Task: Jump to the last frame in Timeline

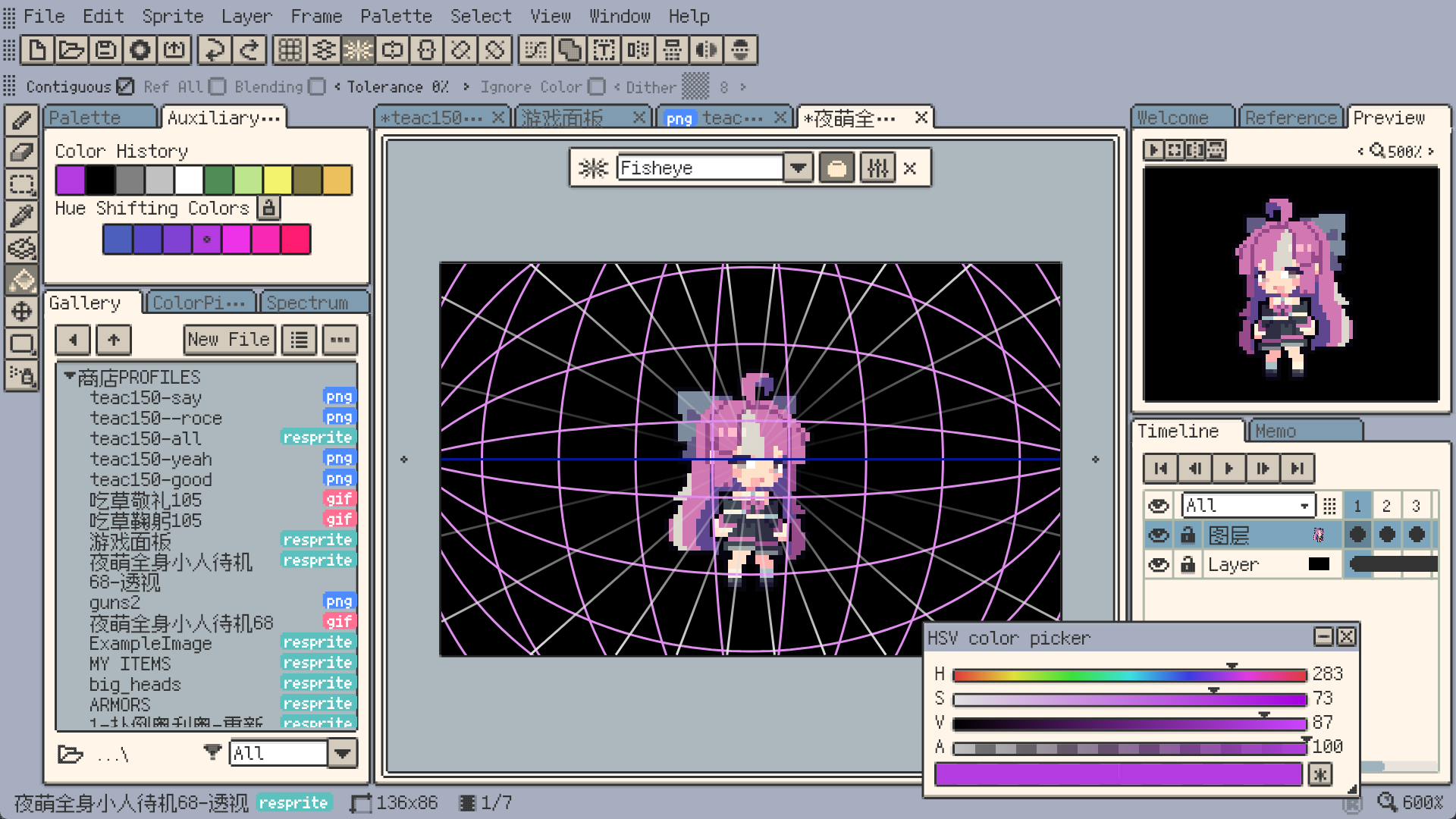Action: (x=1297, y=468)
